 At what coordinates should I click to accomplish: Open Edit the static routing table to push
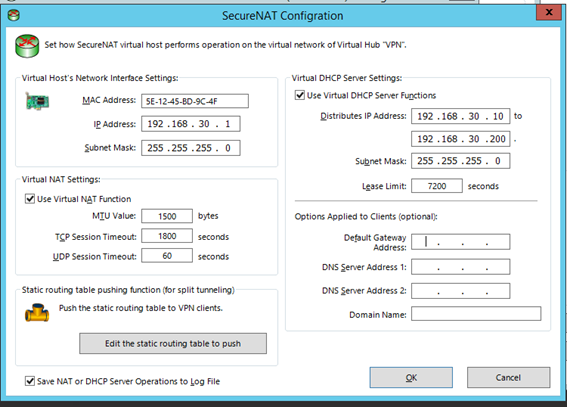click(173, 343)
